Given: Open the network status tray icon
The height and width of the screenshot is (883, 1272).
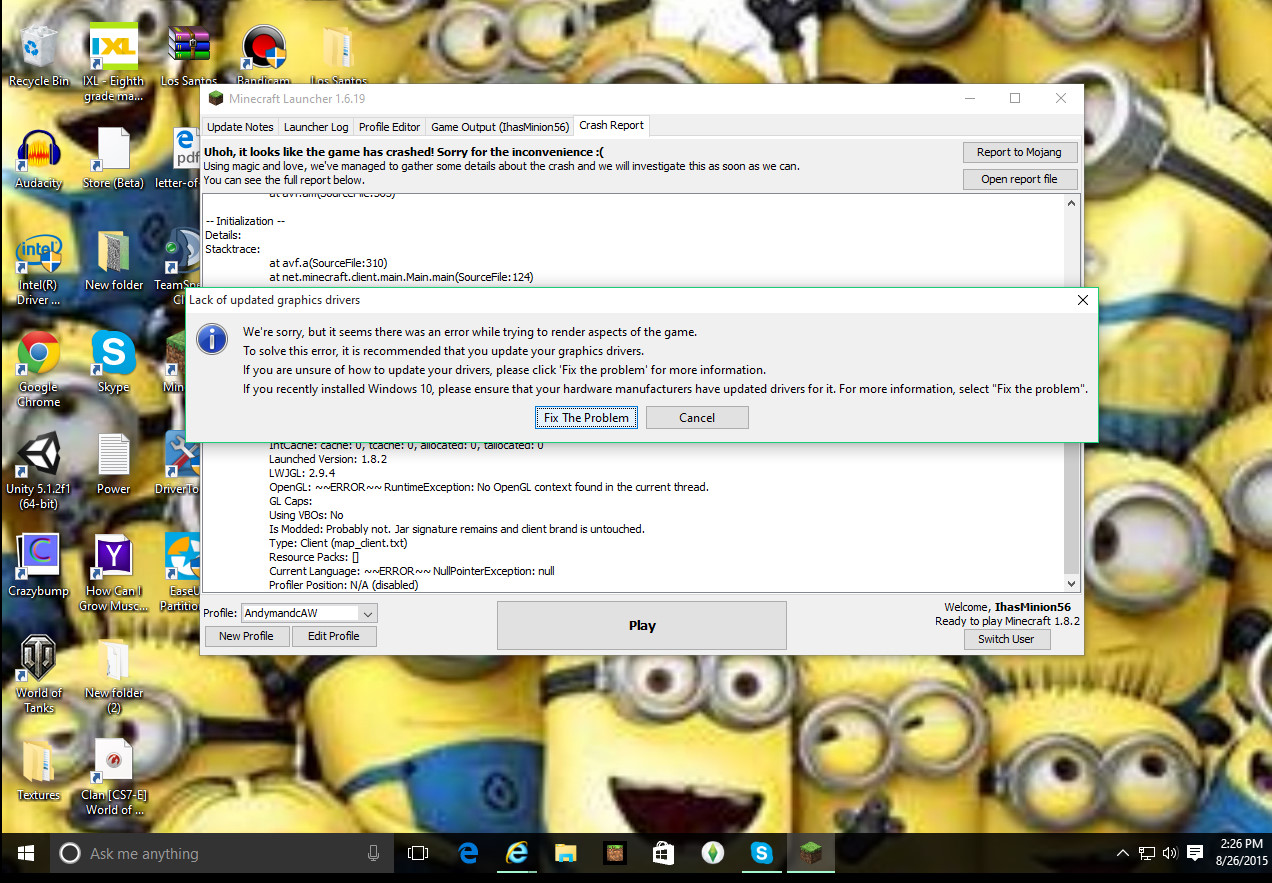Looking at the screenshot, I should point(1146,853).
